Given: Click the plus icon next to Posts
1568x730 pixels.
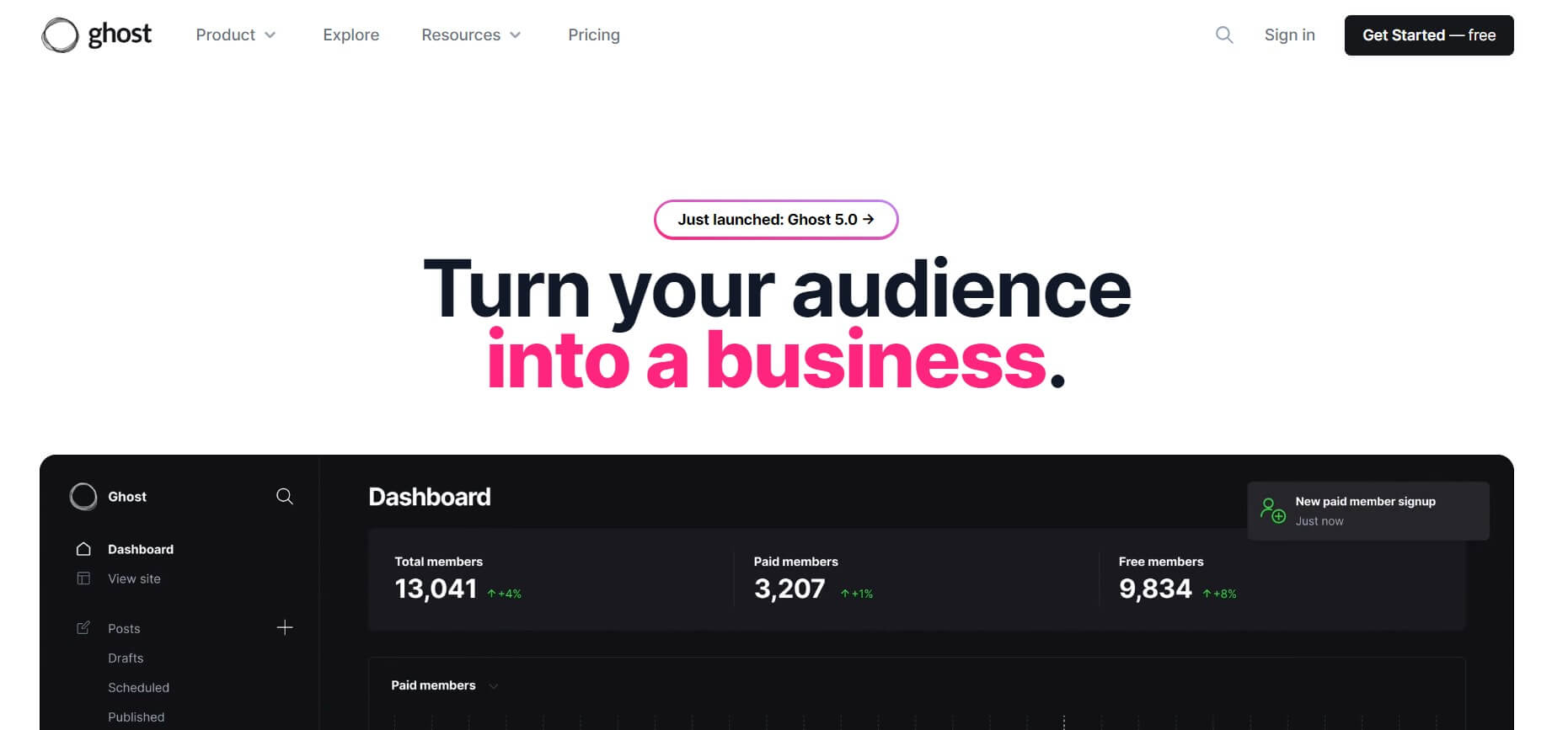Looking at the screenshot, I should pos(285,628).
